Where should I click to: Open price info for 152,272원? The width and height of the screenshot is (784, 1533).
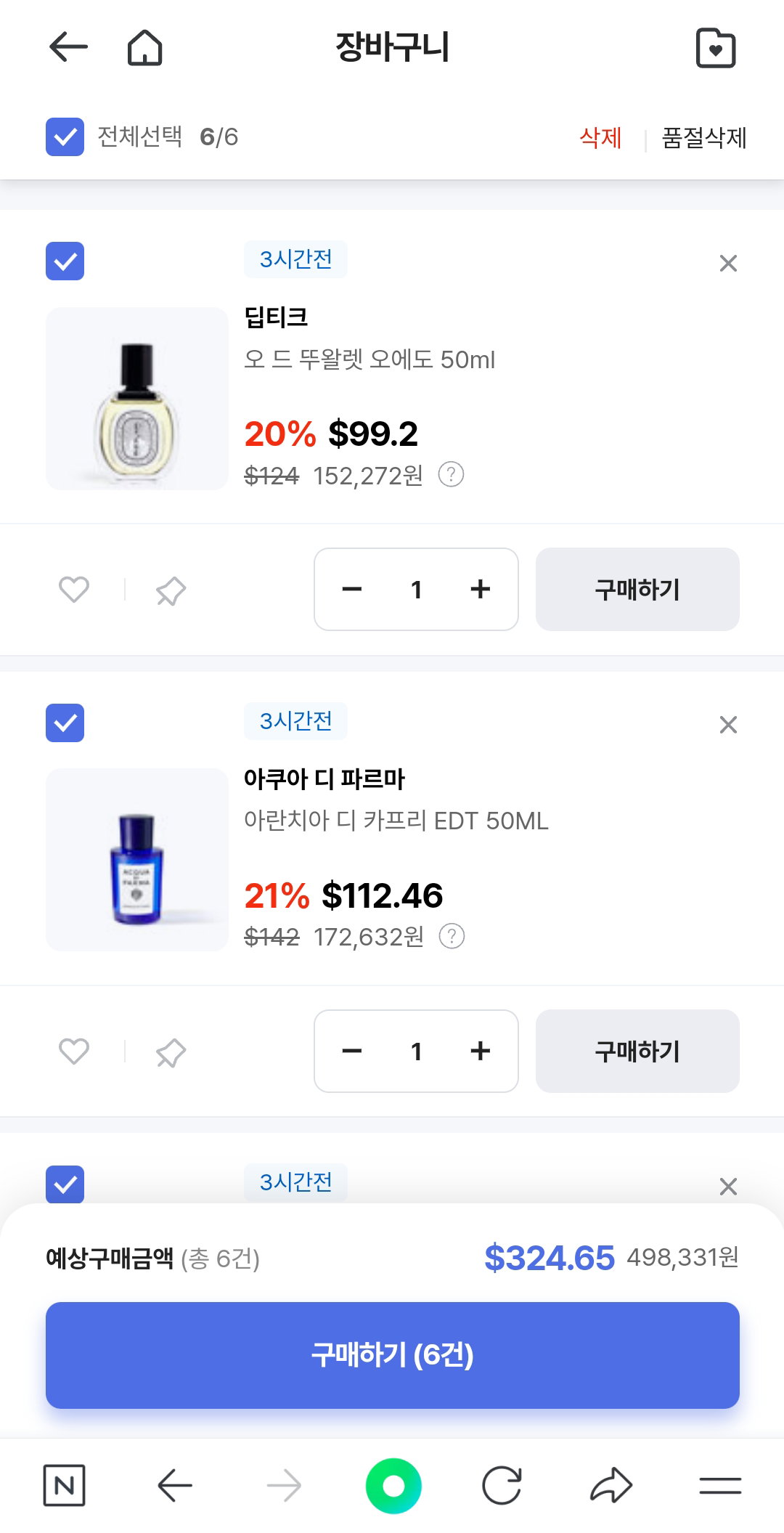451,475
